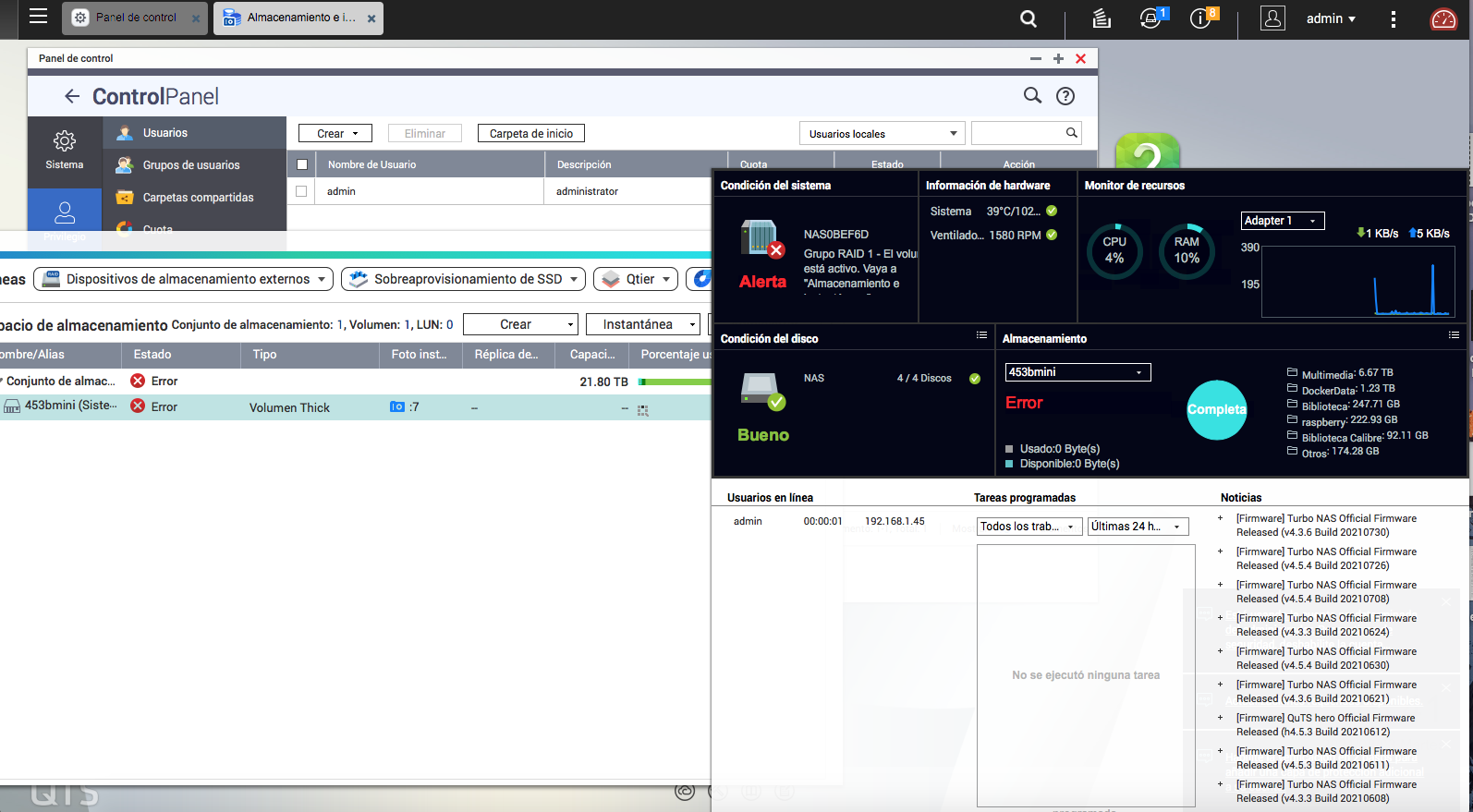Check the select-all users checkbox
Viewport: 1473px width, 812px height.
pos(301,164)
